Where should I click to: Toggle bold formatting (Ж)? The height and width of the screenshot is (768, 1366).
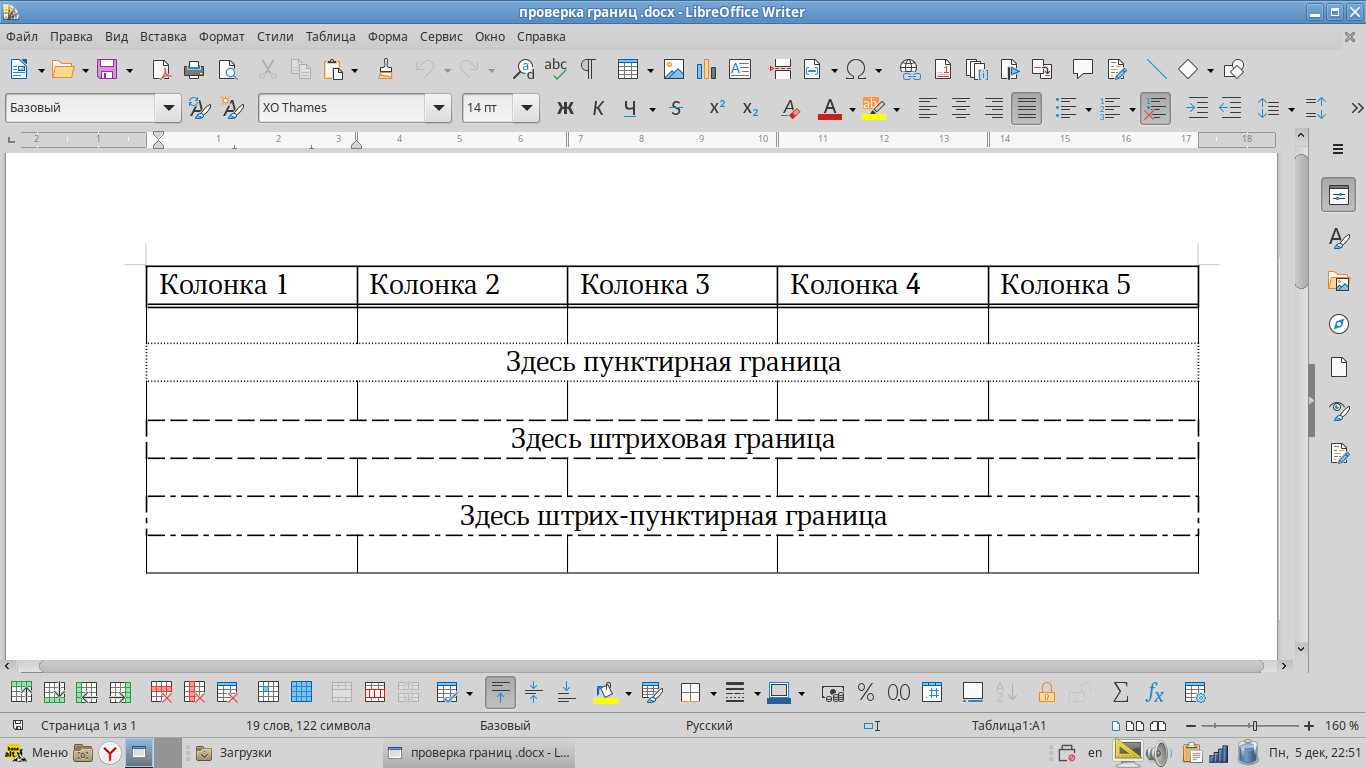point(565,108)
